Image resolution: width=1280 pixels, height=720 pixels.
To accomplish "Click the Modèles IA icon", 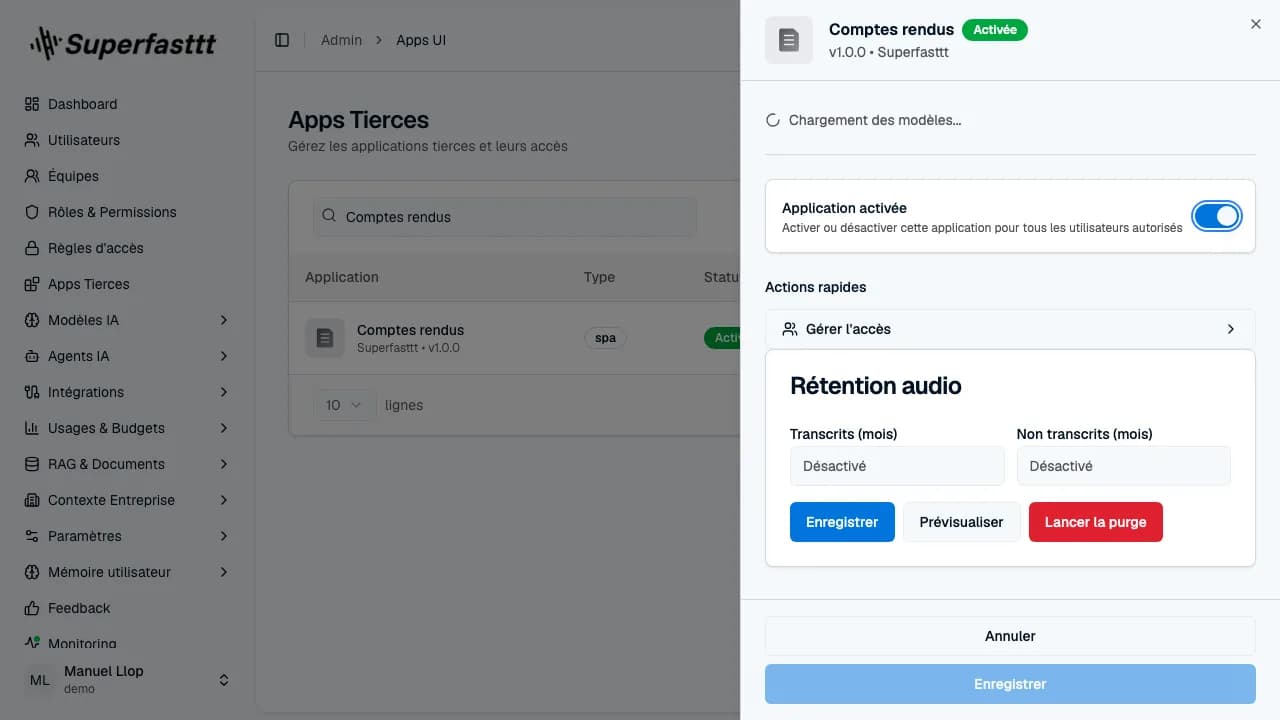I will point(32,320).
